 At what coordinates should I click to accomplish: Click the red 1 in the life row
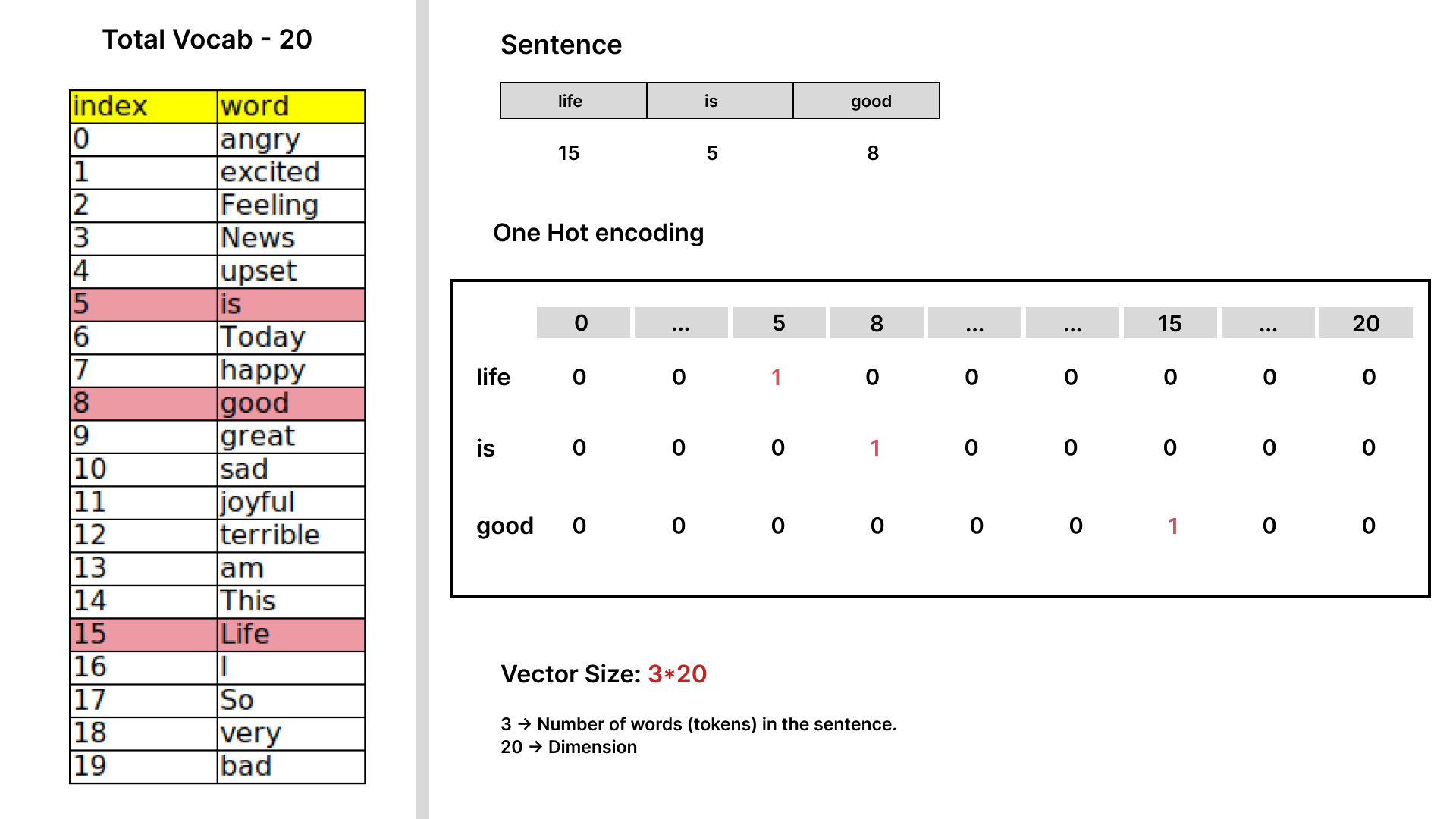tap(776, 378)
